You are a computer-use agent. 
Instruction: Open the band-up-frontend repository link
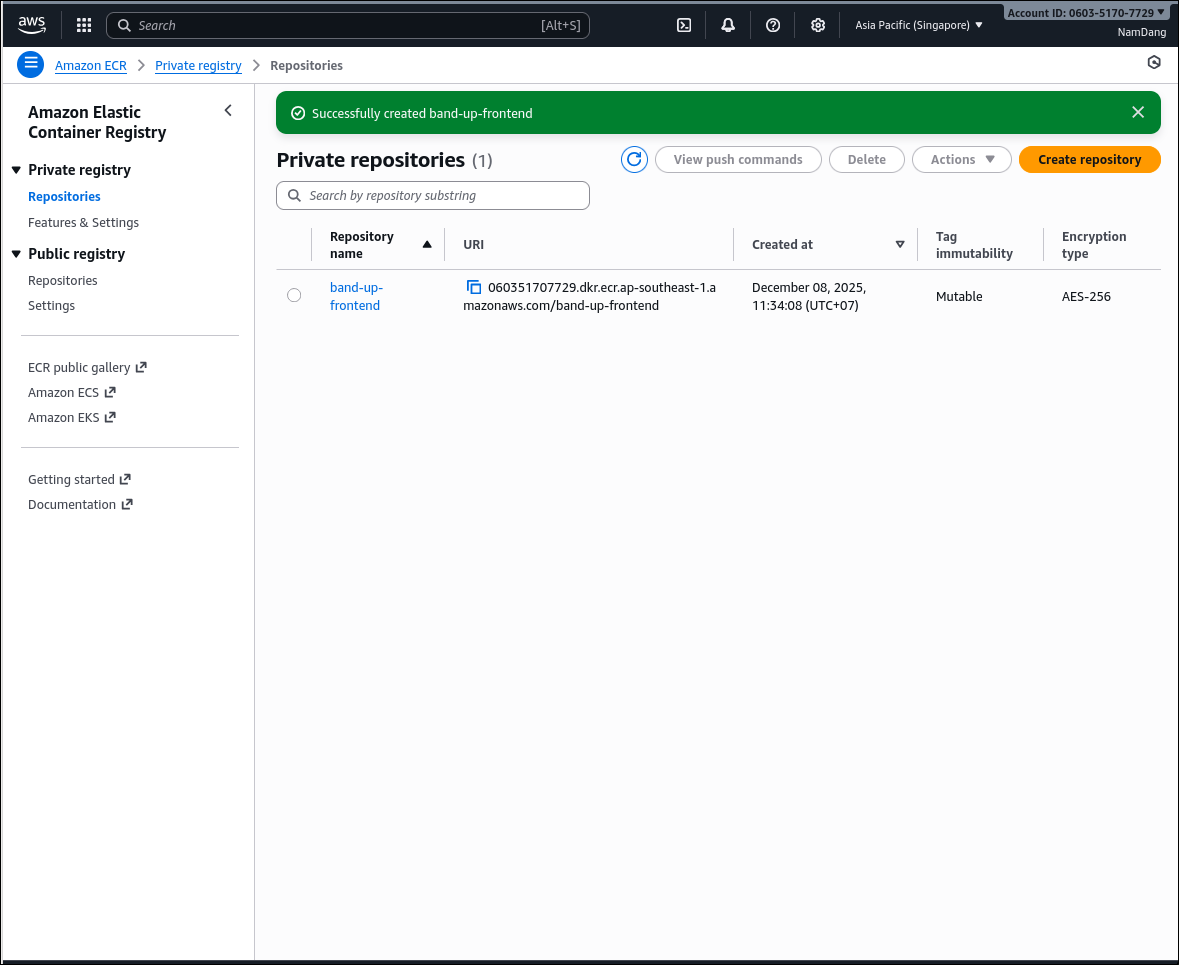(x=356, y=296)
